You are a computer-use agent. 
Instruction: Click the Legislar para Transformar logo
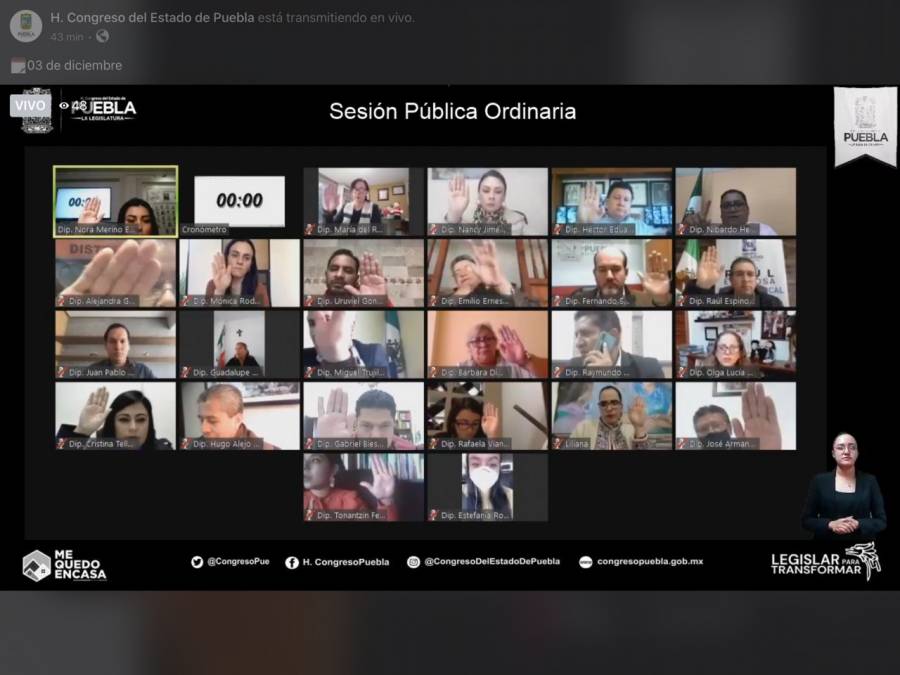coord(825,562)
